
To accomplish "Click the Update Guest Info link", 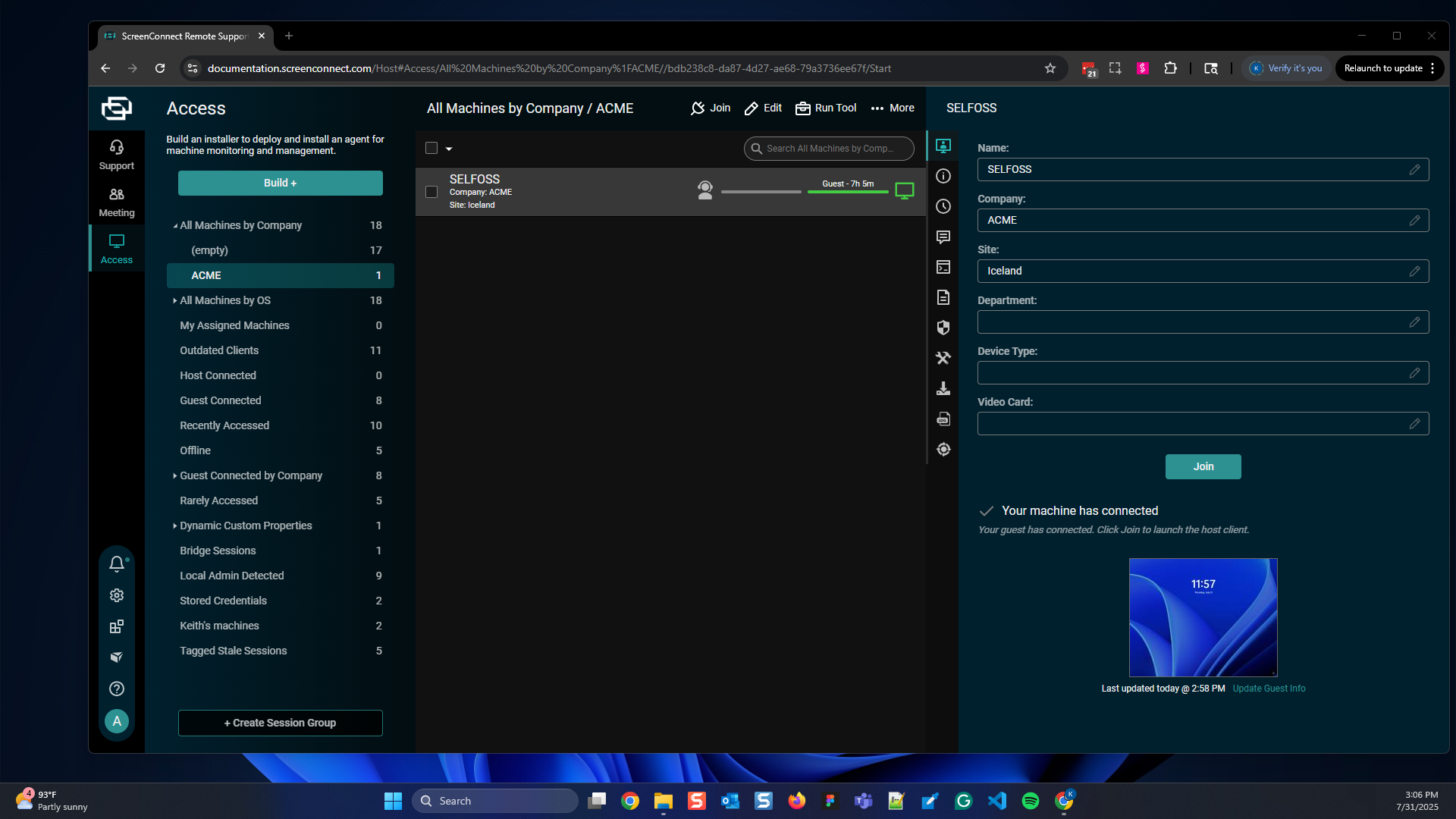I will tap(1269, 689).
